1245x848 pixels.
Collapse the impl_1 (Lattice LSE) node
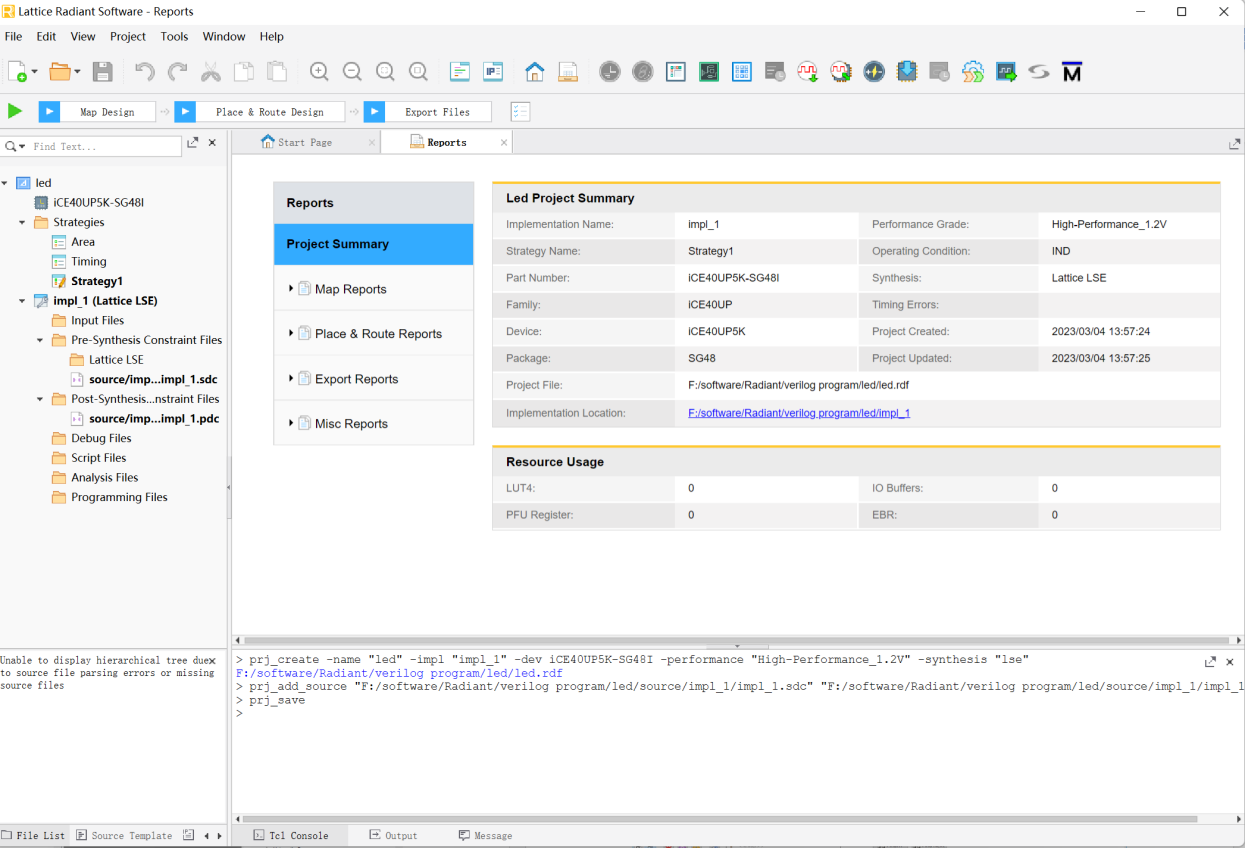tap(23, 301)
